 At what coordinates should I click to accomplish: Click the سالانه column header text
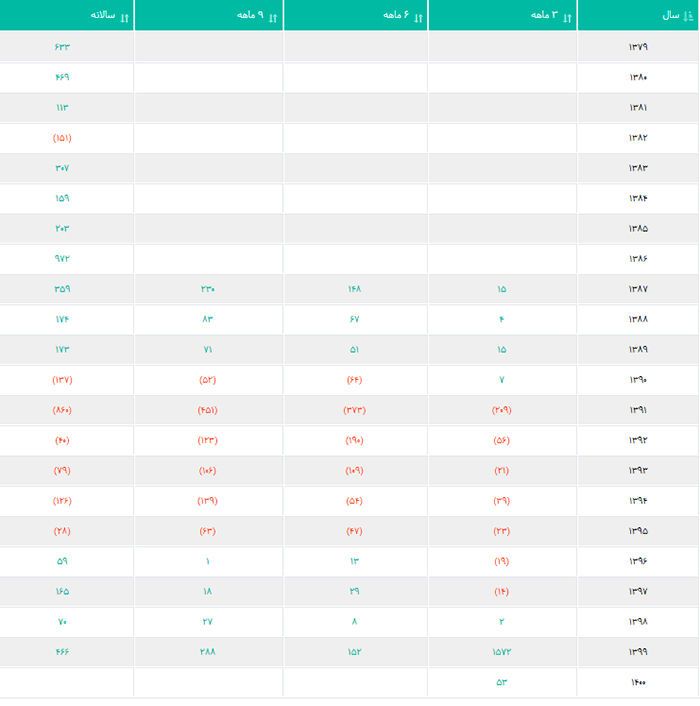point(102,15)
